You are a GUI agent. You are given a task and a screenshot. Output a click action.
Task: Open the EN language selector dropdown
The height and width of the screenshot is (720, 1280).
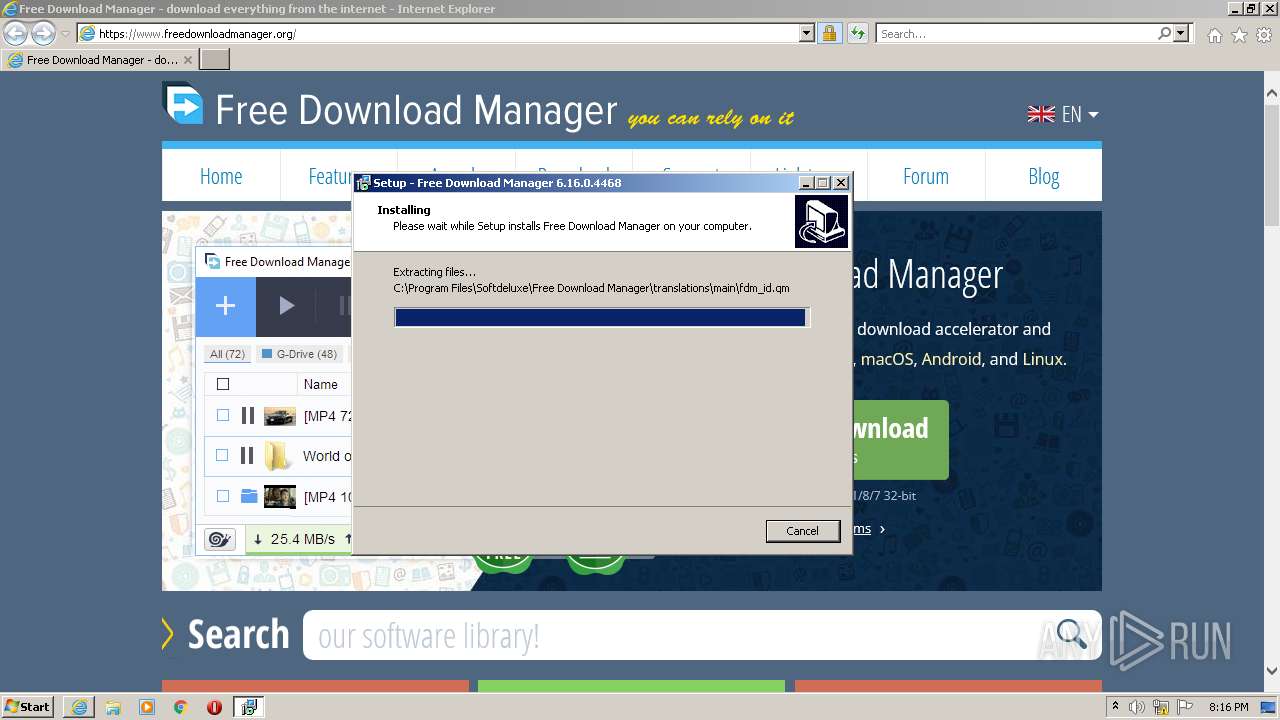[x=1063, y=114]
